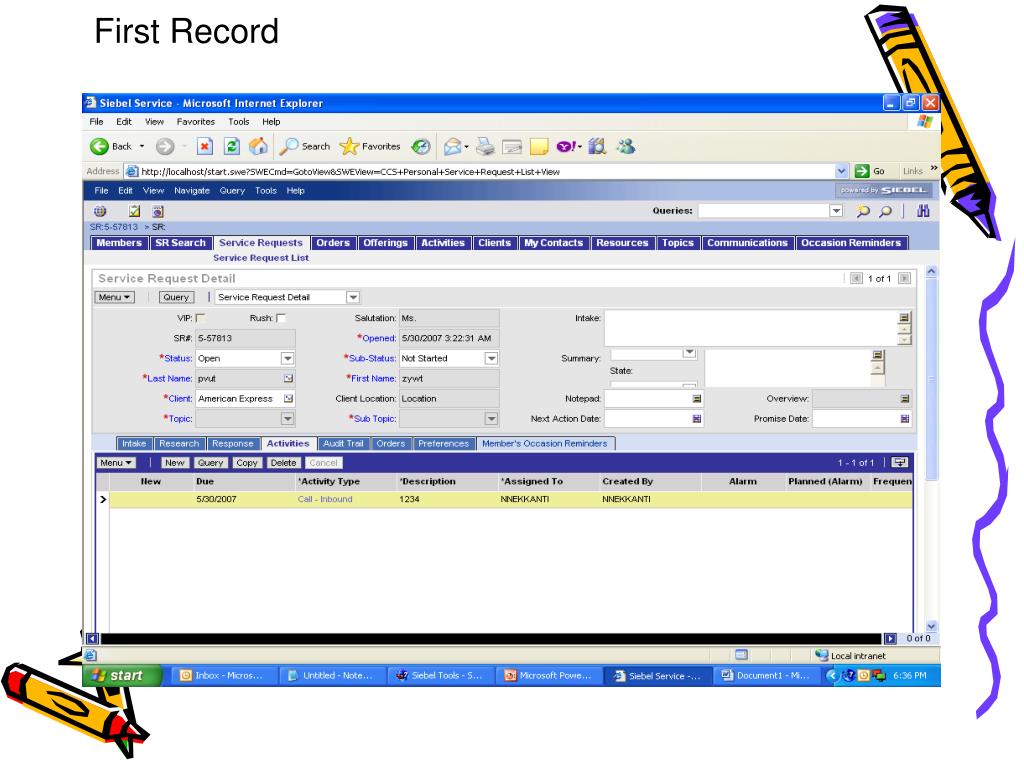Image resolution: width=1024 pixels, height=768 pixels.
Task: Open the Intake text editor icon
Action: point(904,317)
